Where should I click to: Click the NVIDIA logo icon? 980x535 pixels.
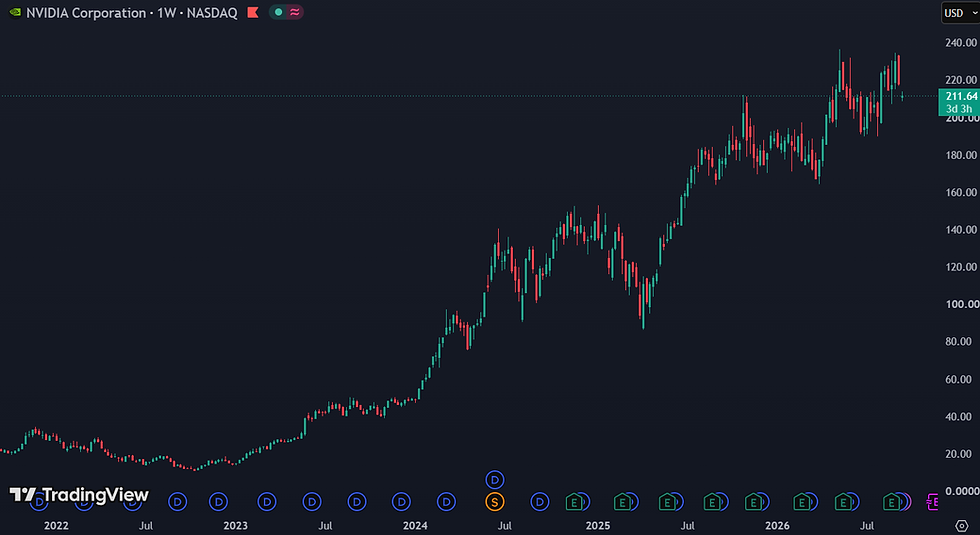coord(14,12)
